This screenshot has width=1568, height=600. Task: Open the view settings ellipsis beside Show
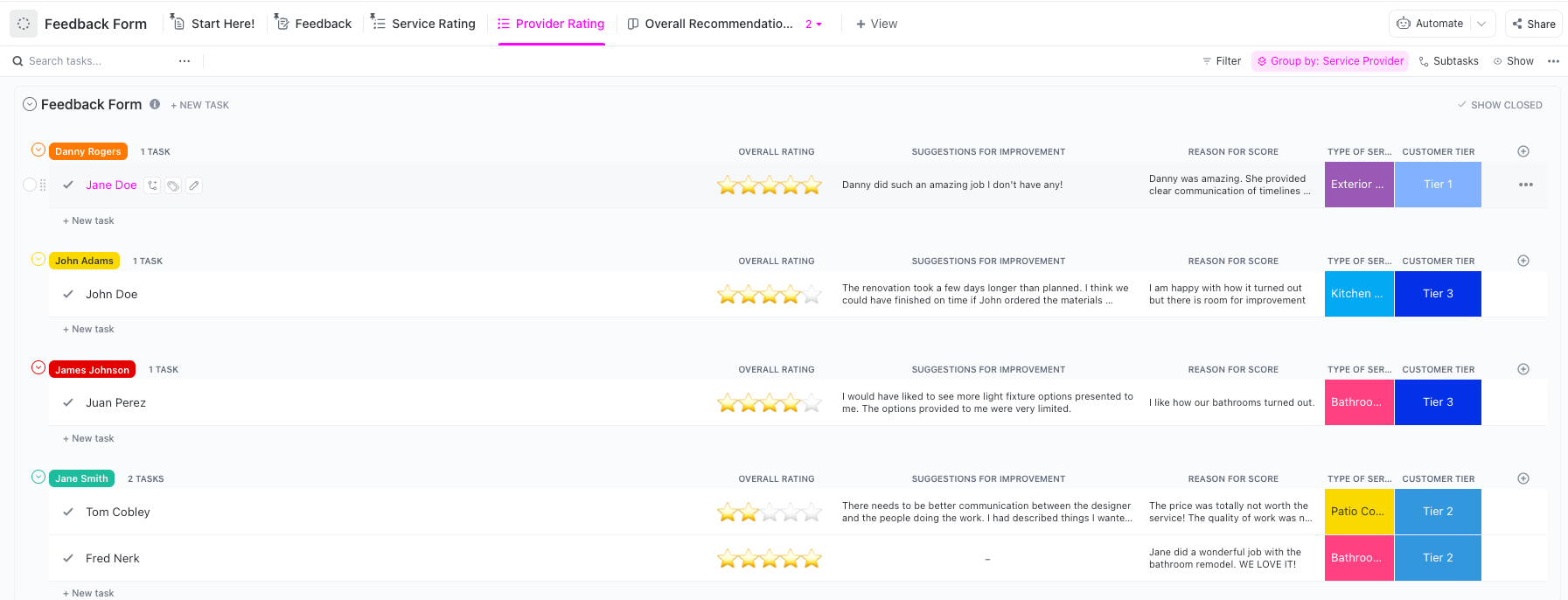point(1553,61)
